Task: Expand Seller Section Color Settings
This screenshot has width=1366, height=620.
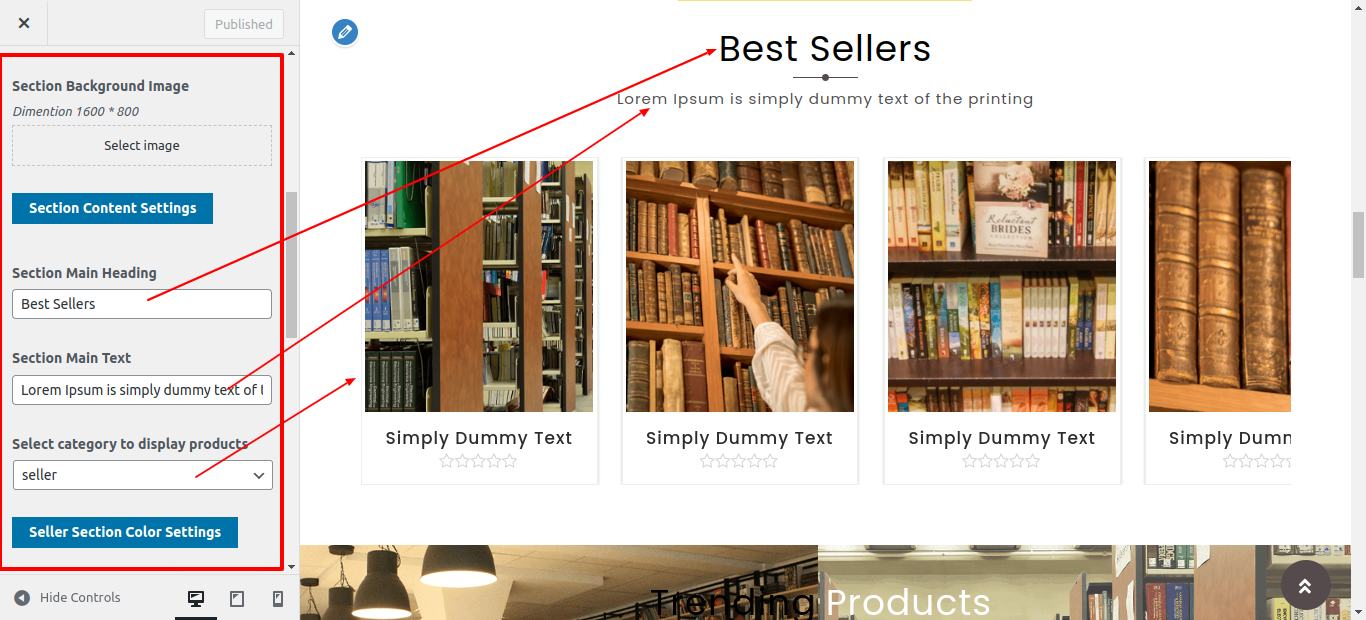Action: click(125, 532)
